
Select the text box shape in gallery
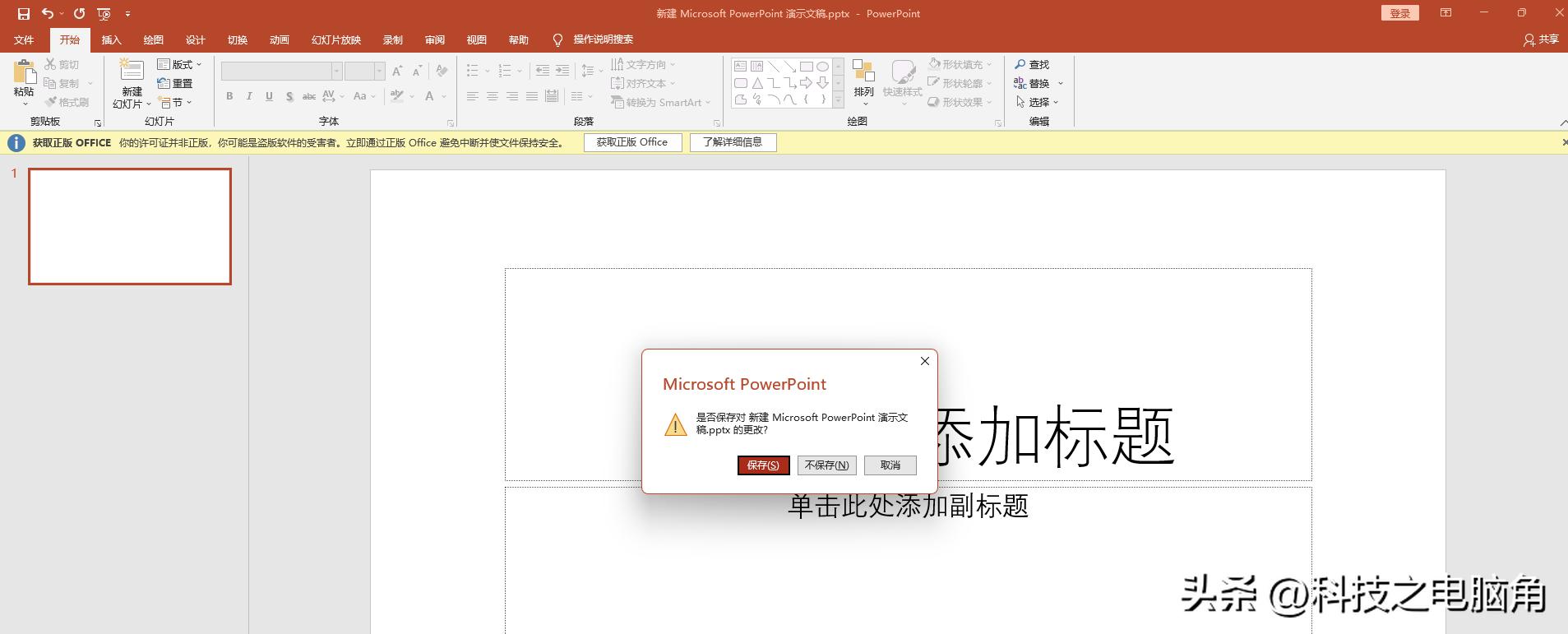740,67
